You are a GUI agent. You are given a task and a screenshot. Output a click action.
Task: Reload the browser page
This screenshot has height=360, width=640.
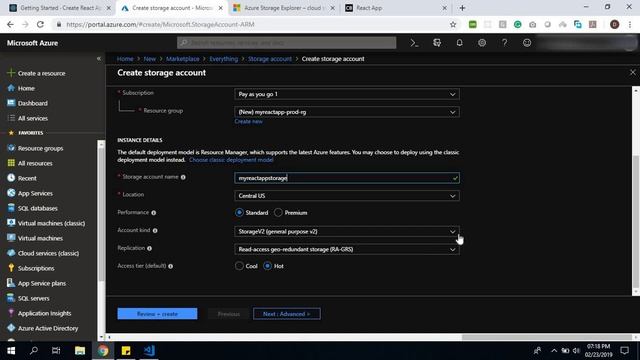[x=40, y=24]
